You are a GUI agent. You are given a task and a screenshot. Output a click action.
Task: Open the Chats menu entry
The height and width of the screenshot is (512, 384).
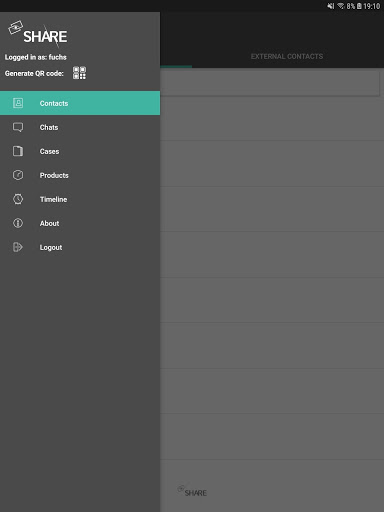click(80, 127)
